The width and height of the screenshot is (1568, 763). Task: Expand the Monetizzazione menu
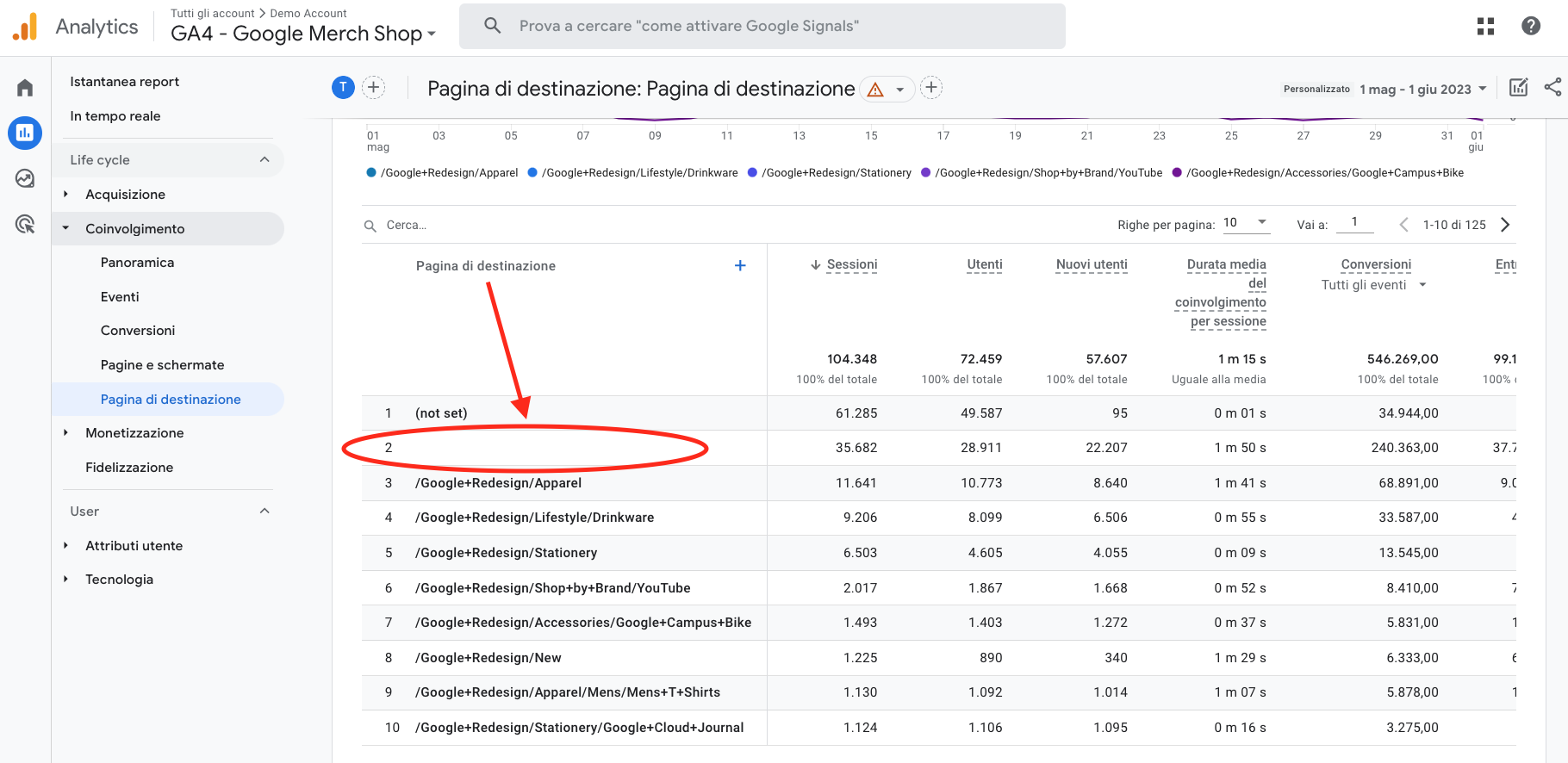click(x=66, y=433)
